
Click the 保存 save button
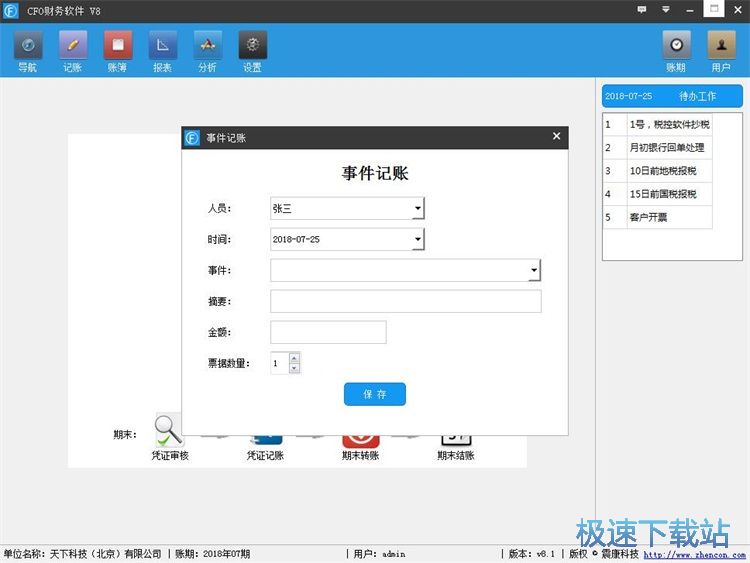(375, 394)
